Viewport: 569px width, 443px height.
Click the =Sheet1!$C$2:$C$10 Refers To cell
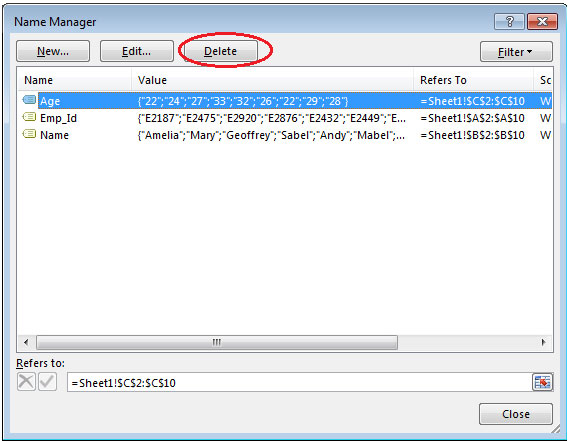pos(472,101)
